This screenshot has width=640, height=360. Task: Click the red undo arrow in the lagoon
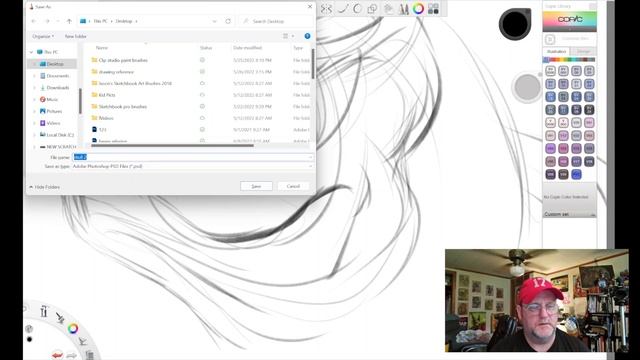point(58,355)
